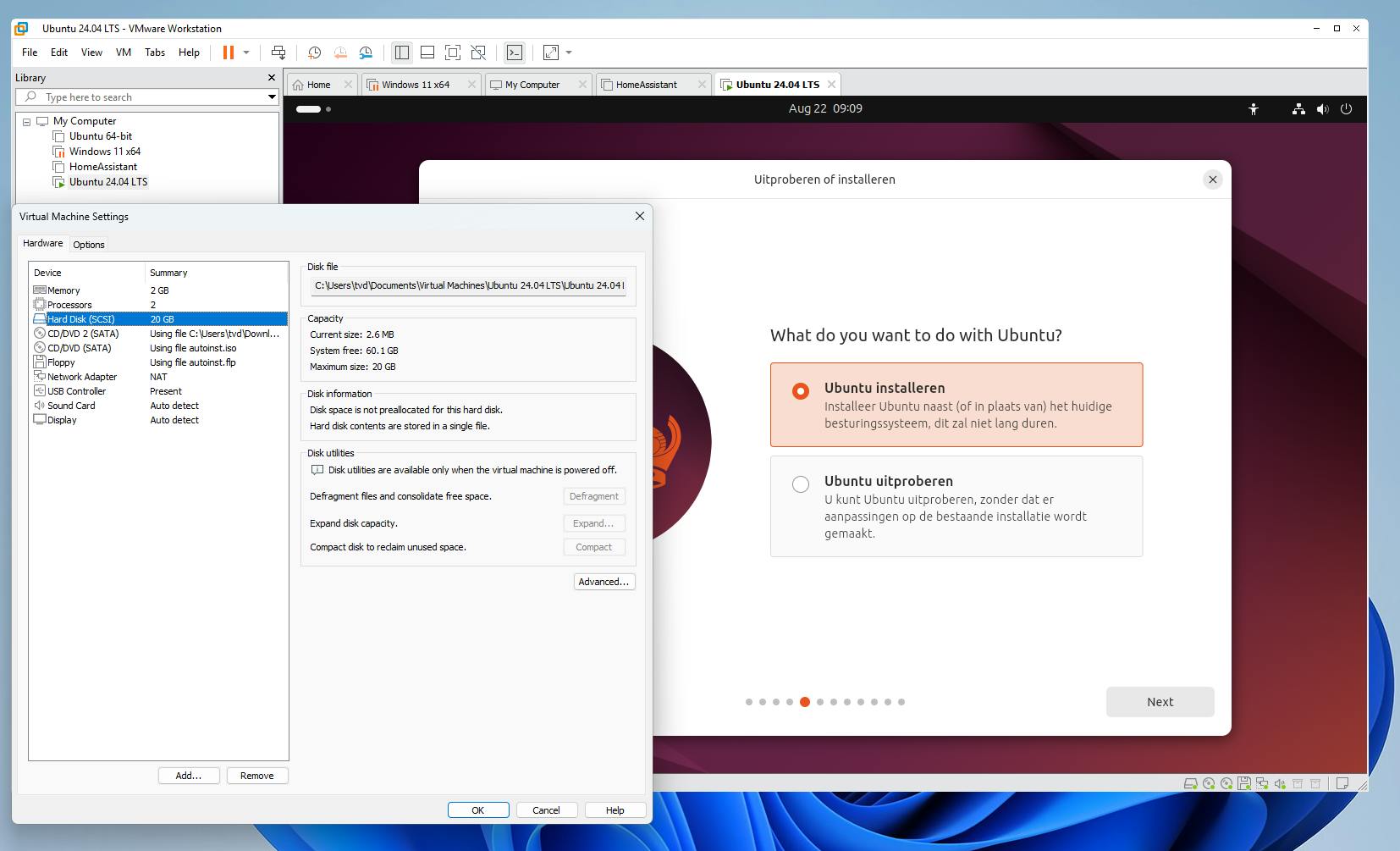Screen dimensions: 1400x851
Task: Click the Remove hardware button
Action: tap(257, 776)
